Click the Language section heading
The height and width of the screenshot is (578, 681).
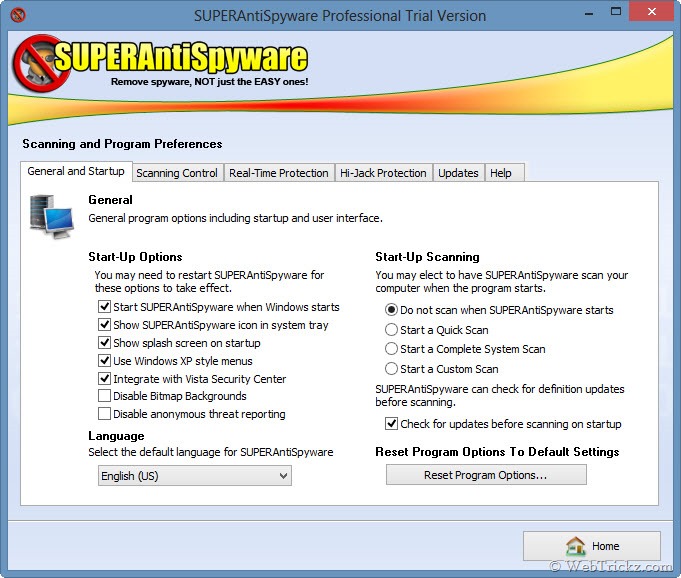pyautogui.click(x=116, y=436)
